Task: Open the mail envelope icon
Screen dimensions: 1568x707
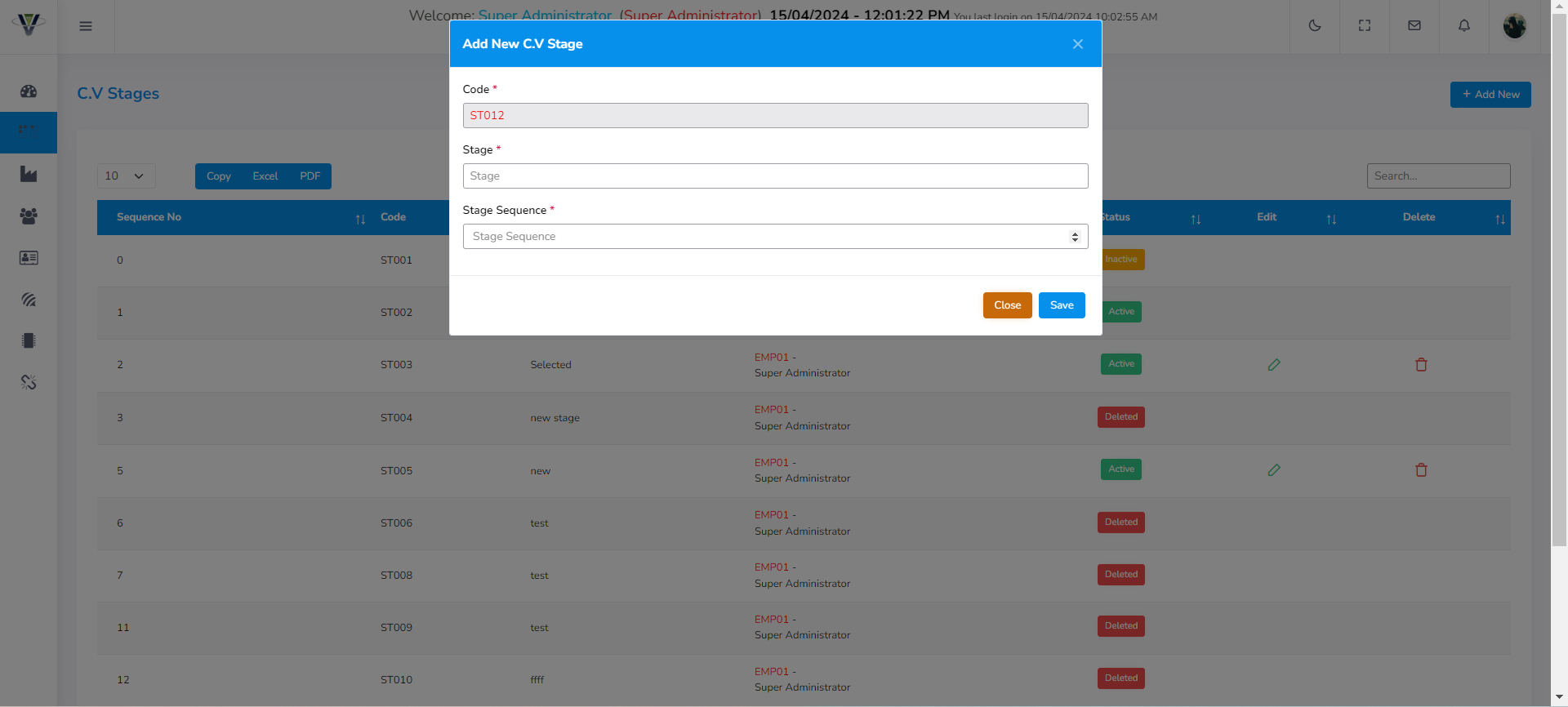Action: [x=1414, y=26]
